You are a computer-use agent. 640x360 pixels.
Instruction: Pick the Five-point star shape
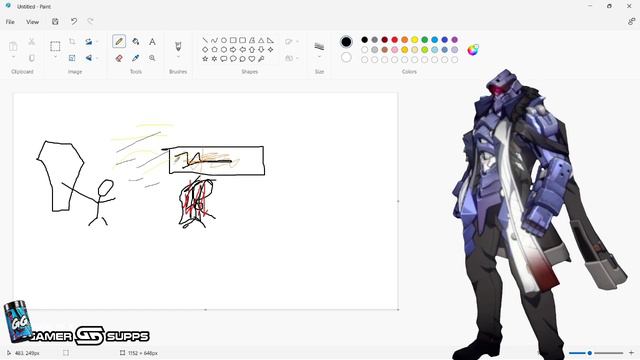coord(205,59)
